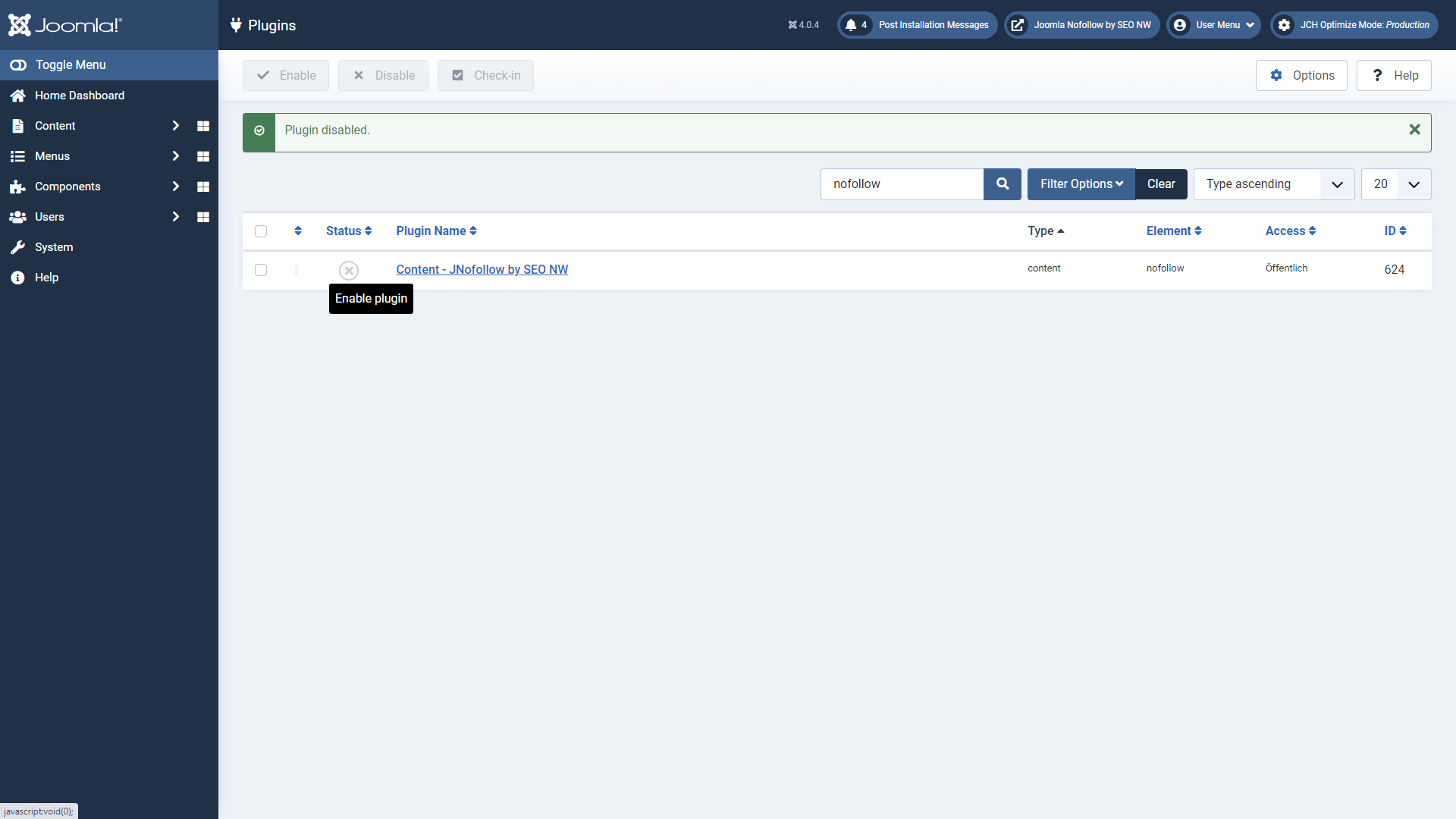Expand the Menus submenu chevron

175,156
